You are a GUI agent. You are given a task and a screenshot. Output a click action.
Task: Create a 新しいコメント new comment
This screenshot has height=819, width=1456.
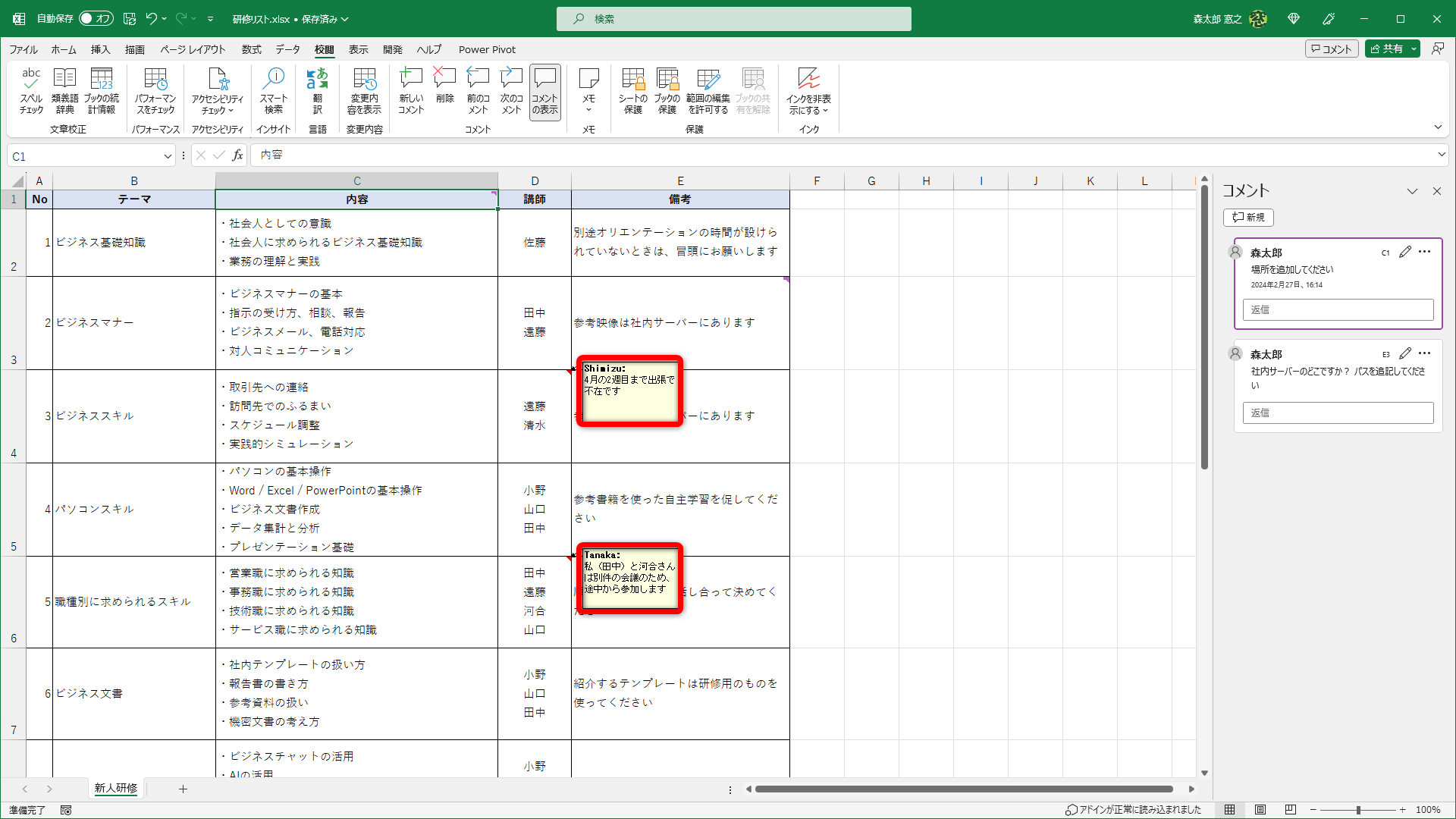point(411,89)
